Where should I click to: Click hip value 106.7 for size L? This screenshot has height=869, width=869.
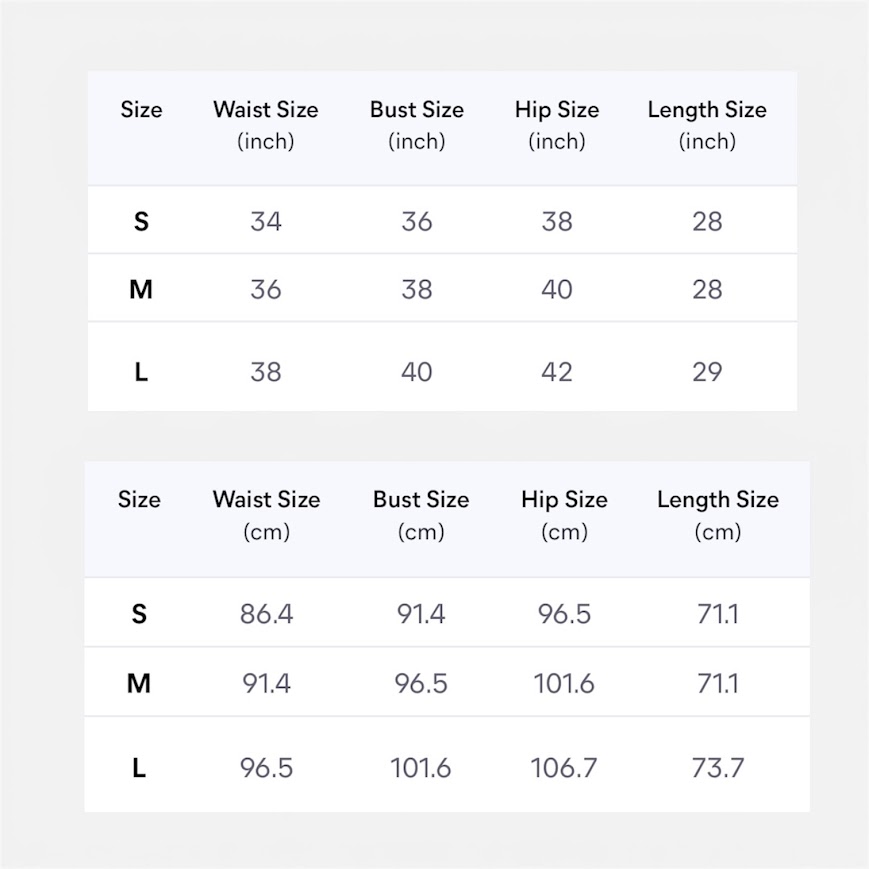click(564, 768)
